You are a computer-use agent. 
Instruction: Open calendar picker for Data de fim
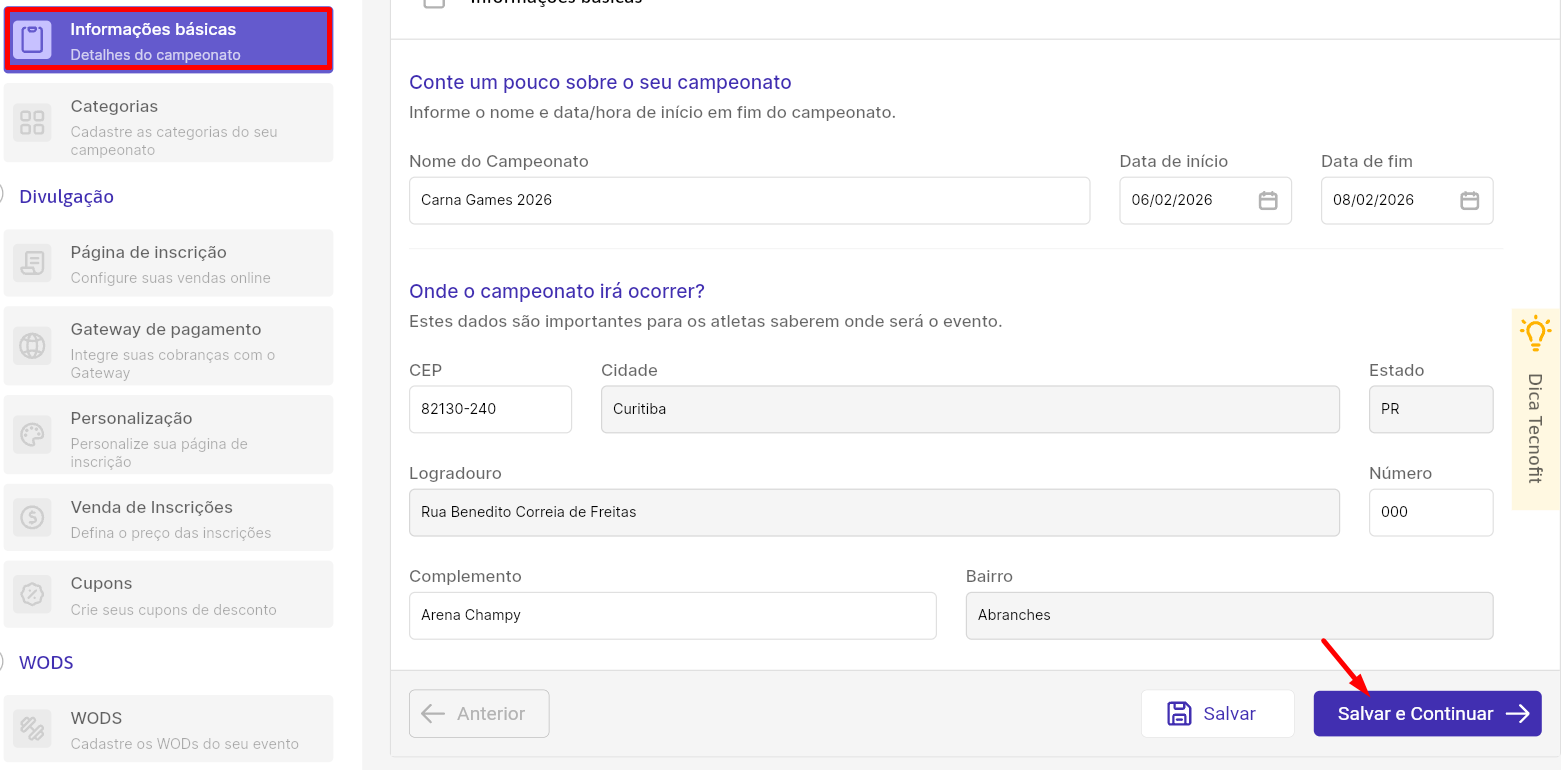click(x=1469, y=200)
